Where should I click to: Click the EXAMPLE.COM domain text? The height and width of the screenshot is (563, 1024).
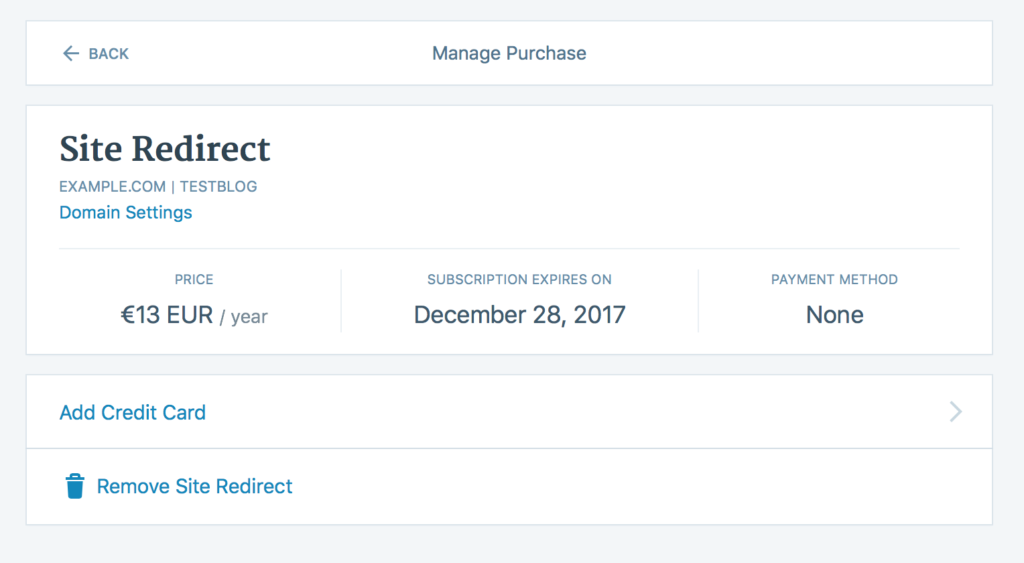click(x=111, y=186)
